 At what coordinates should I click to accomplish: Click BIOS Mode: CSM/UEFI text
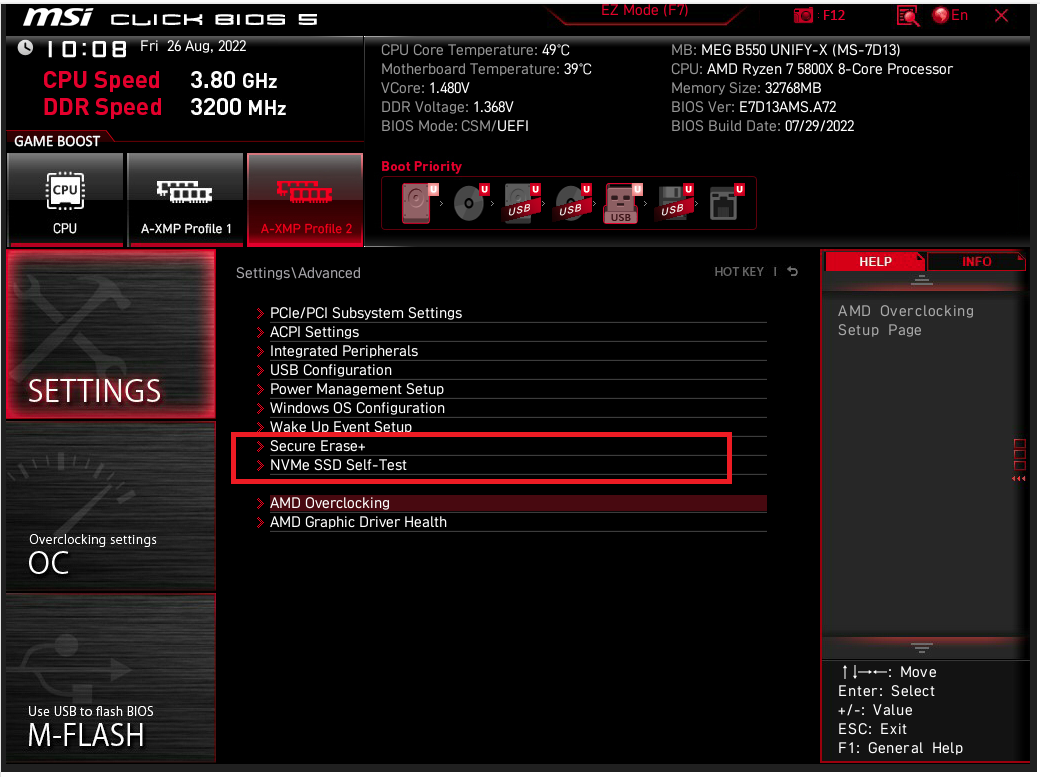click(454, 126)
